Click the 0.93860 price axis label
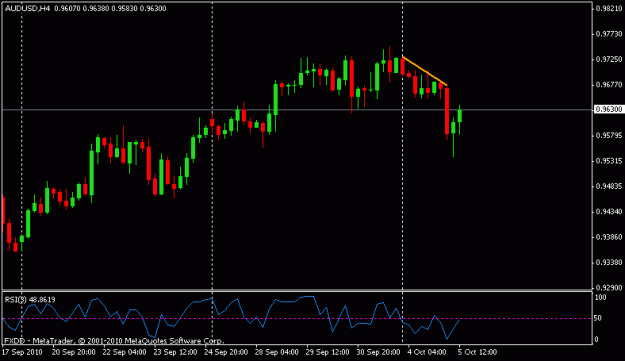625x361 pixels. 609,237
